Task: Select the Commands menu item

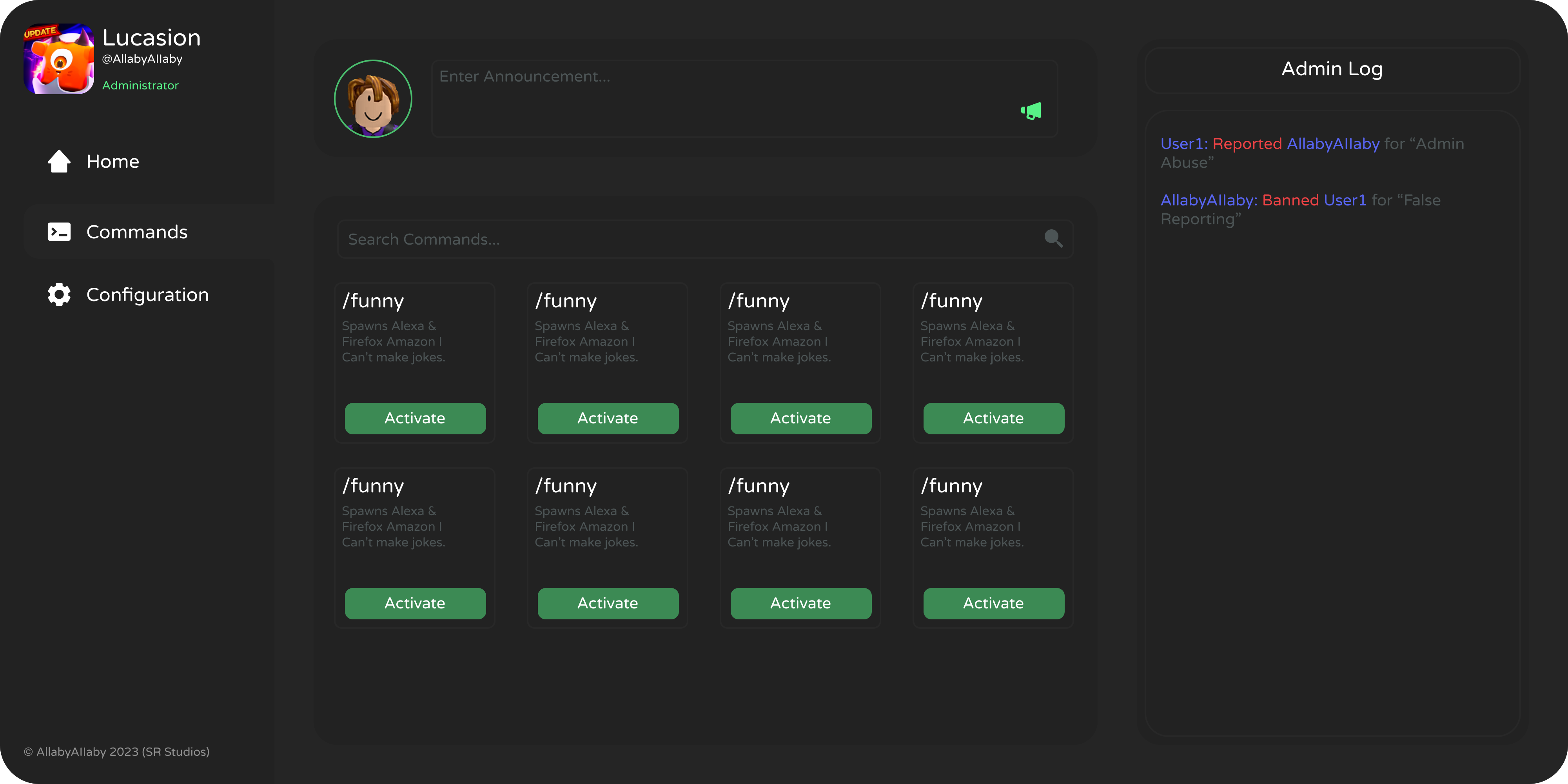Action: click(149, 232)
